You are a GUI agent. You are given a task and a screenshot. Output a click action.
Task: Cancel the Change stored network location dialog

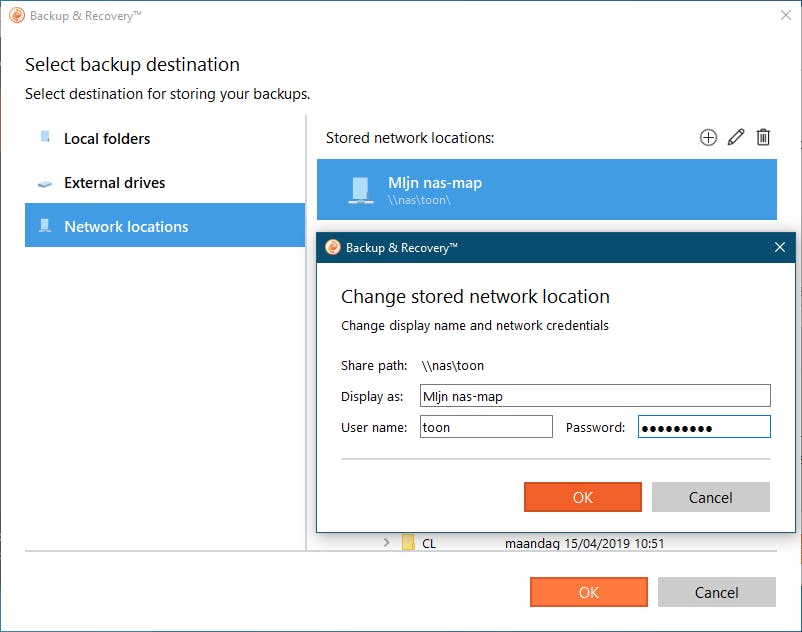710,497
